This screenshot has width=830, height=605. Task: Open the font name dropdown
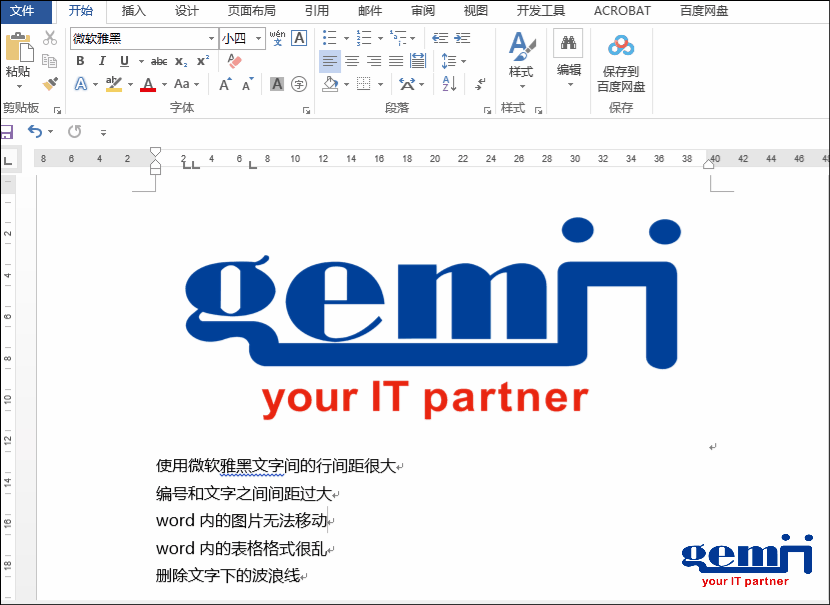click(211, 38)
